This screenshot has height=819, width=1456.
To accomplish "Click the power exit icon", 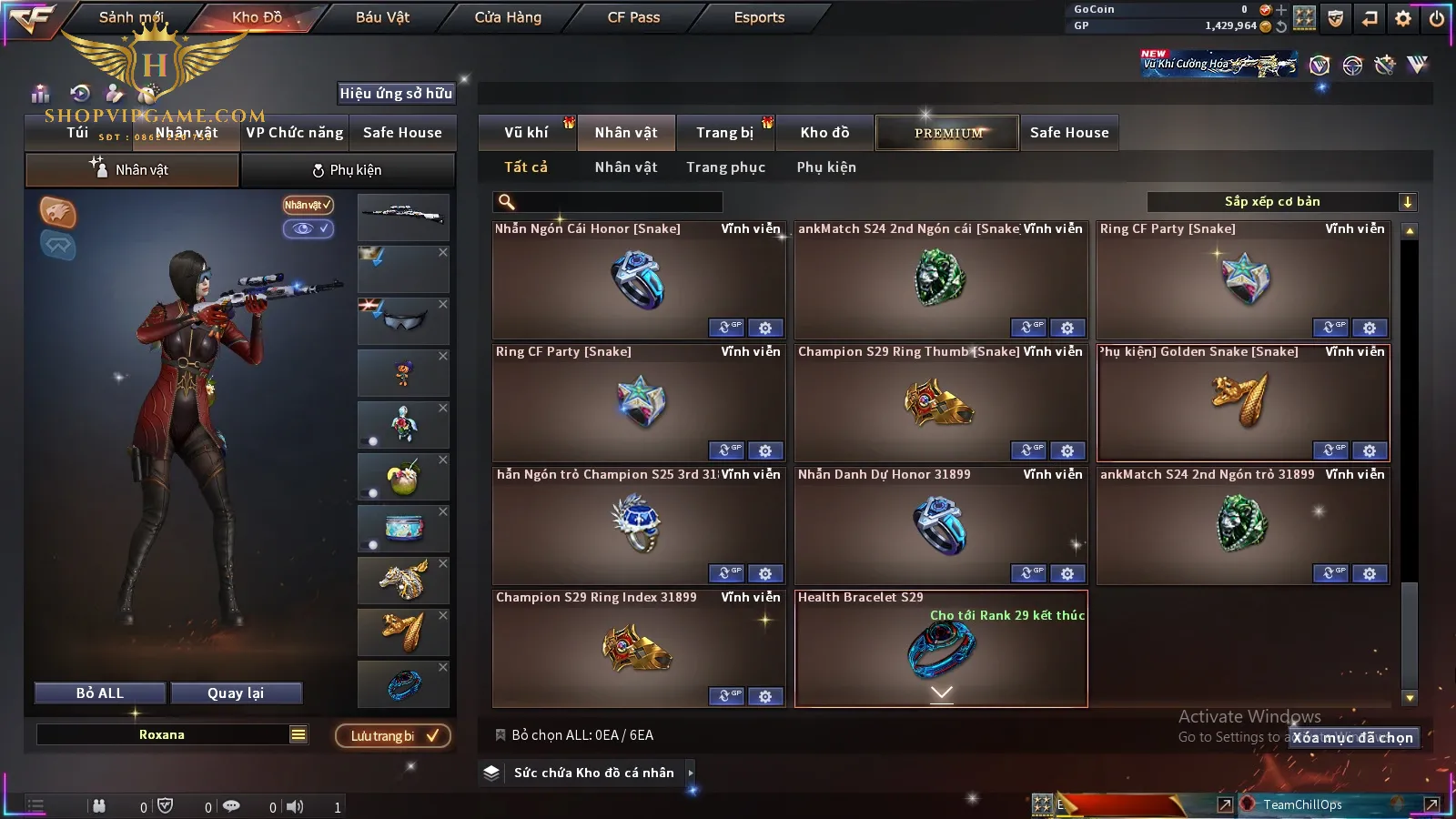I will point(1437,18).
